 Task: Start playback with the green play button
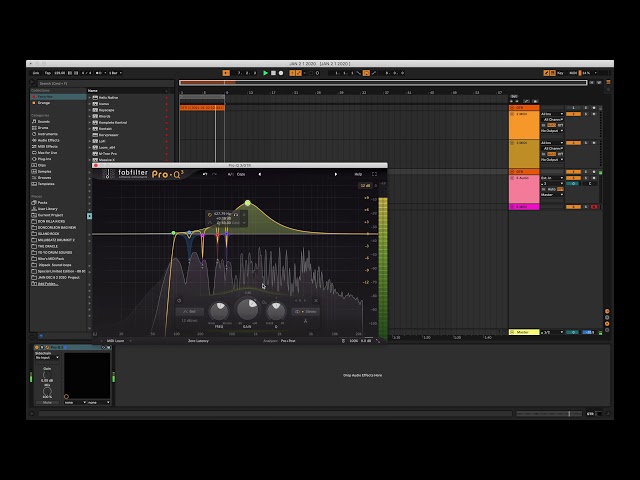coord(265,73)
